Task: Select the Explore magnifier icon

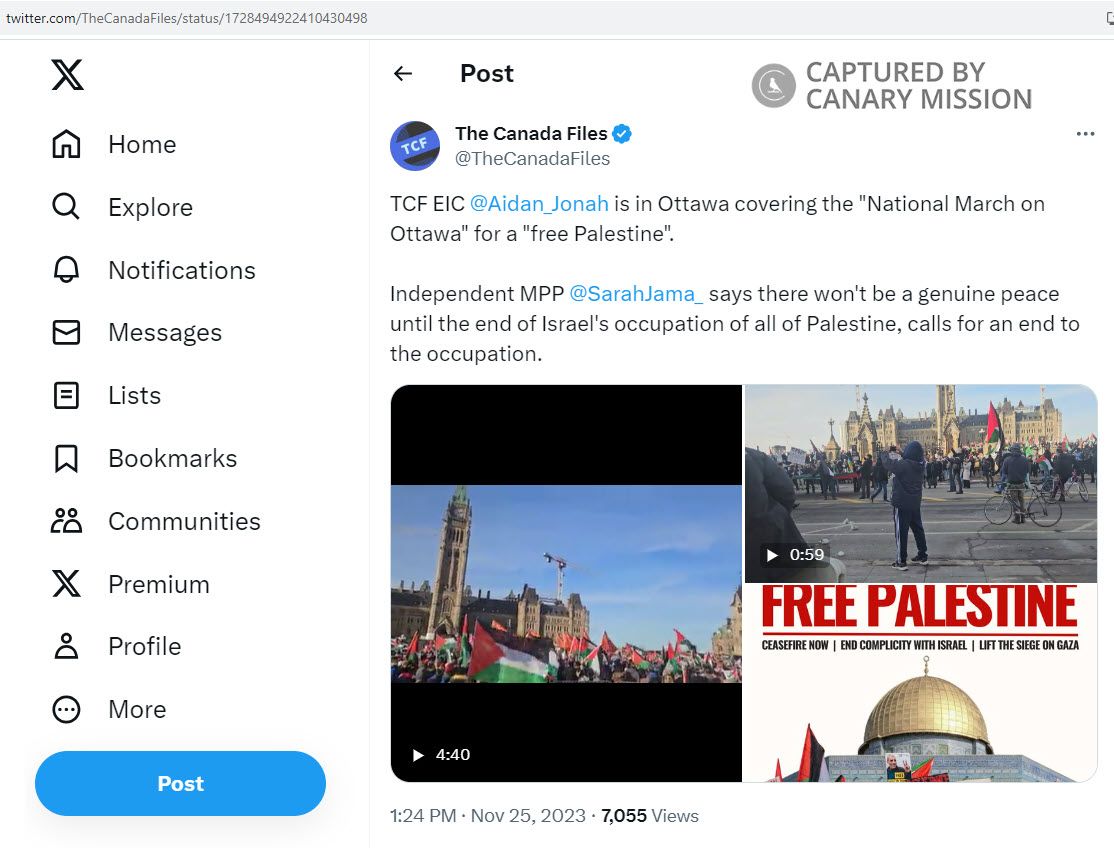Action: pos(66,207)
